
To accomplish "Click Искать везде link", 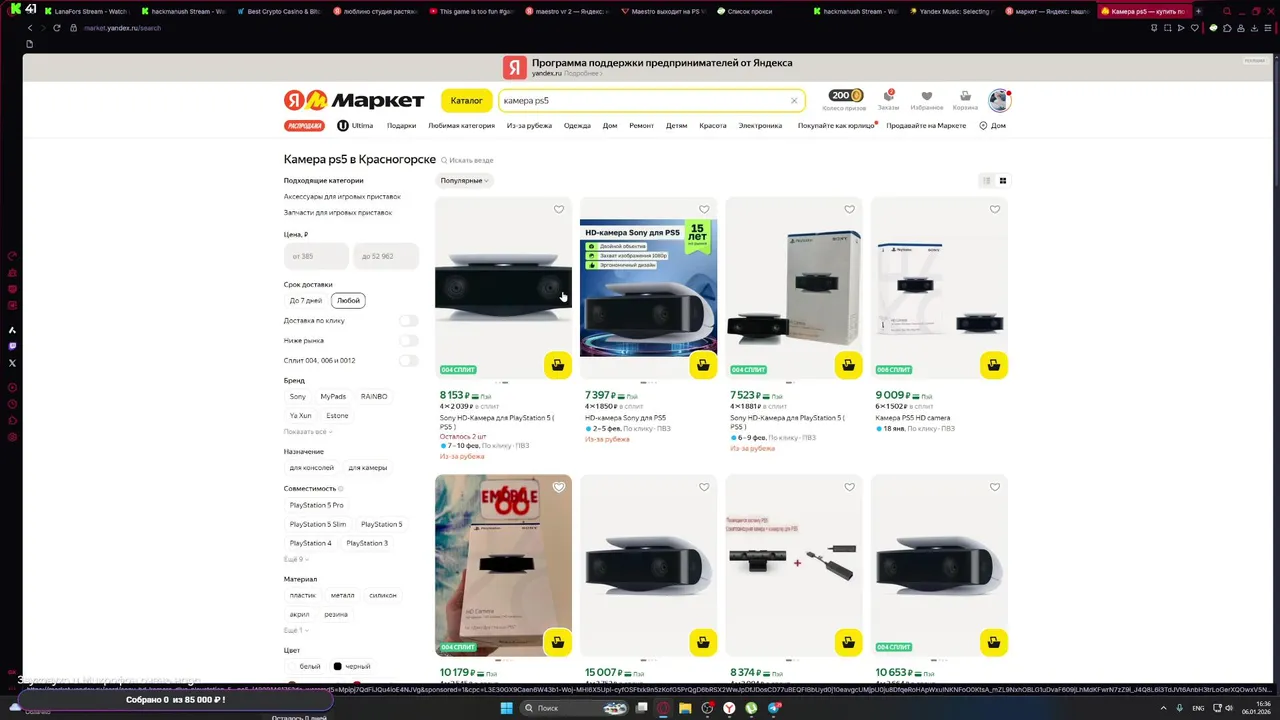I will point(468,160).
